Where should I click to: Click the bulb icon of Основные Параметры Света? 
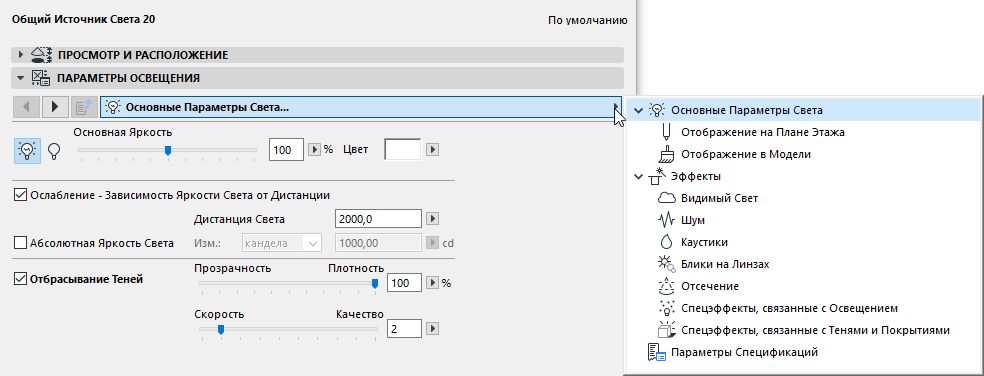(657, 110)
